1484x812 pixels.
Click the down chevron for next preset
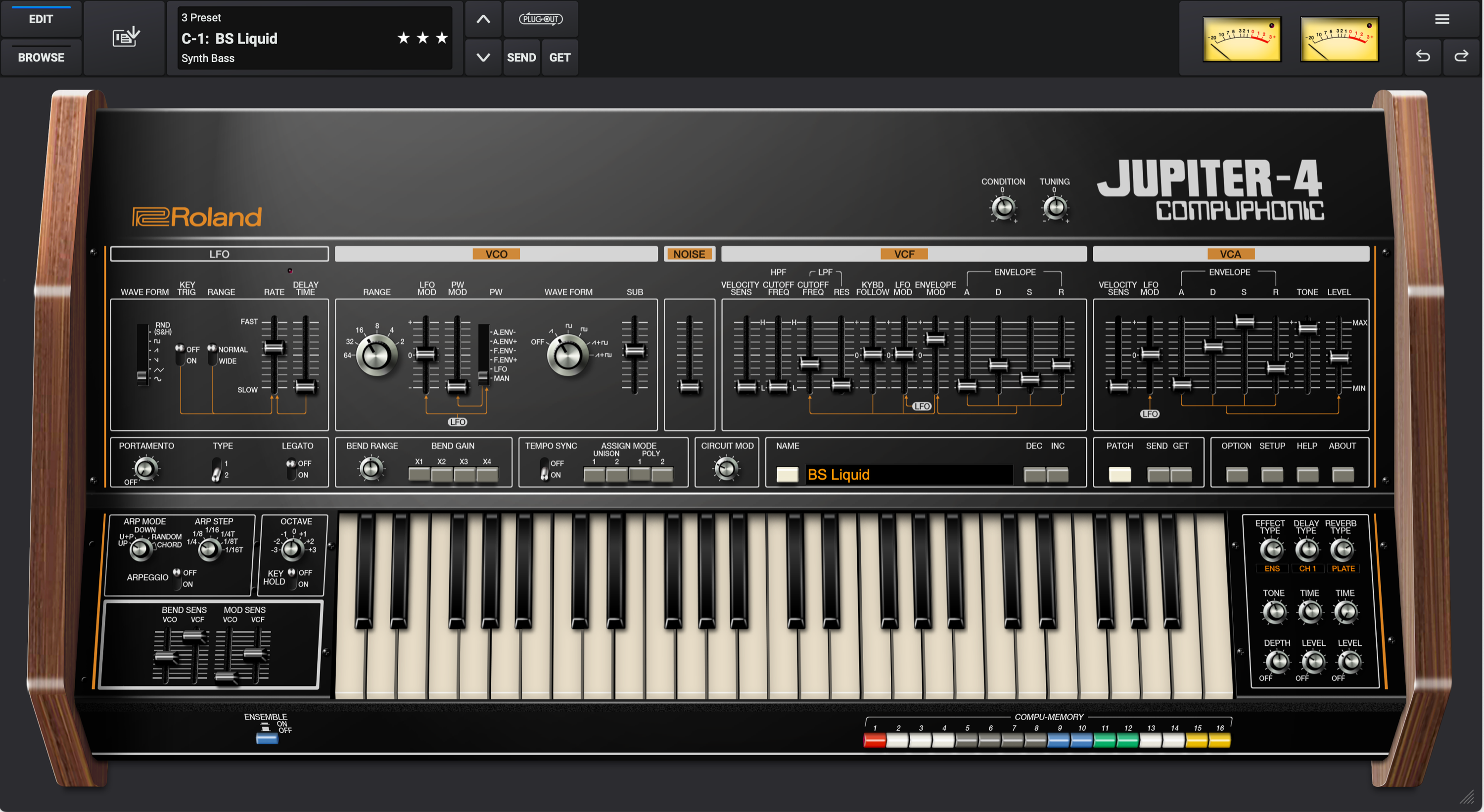[483, 57]
